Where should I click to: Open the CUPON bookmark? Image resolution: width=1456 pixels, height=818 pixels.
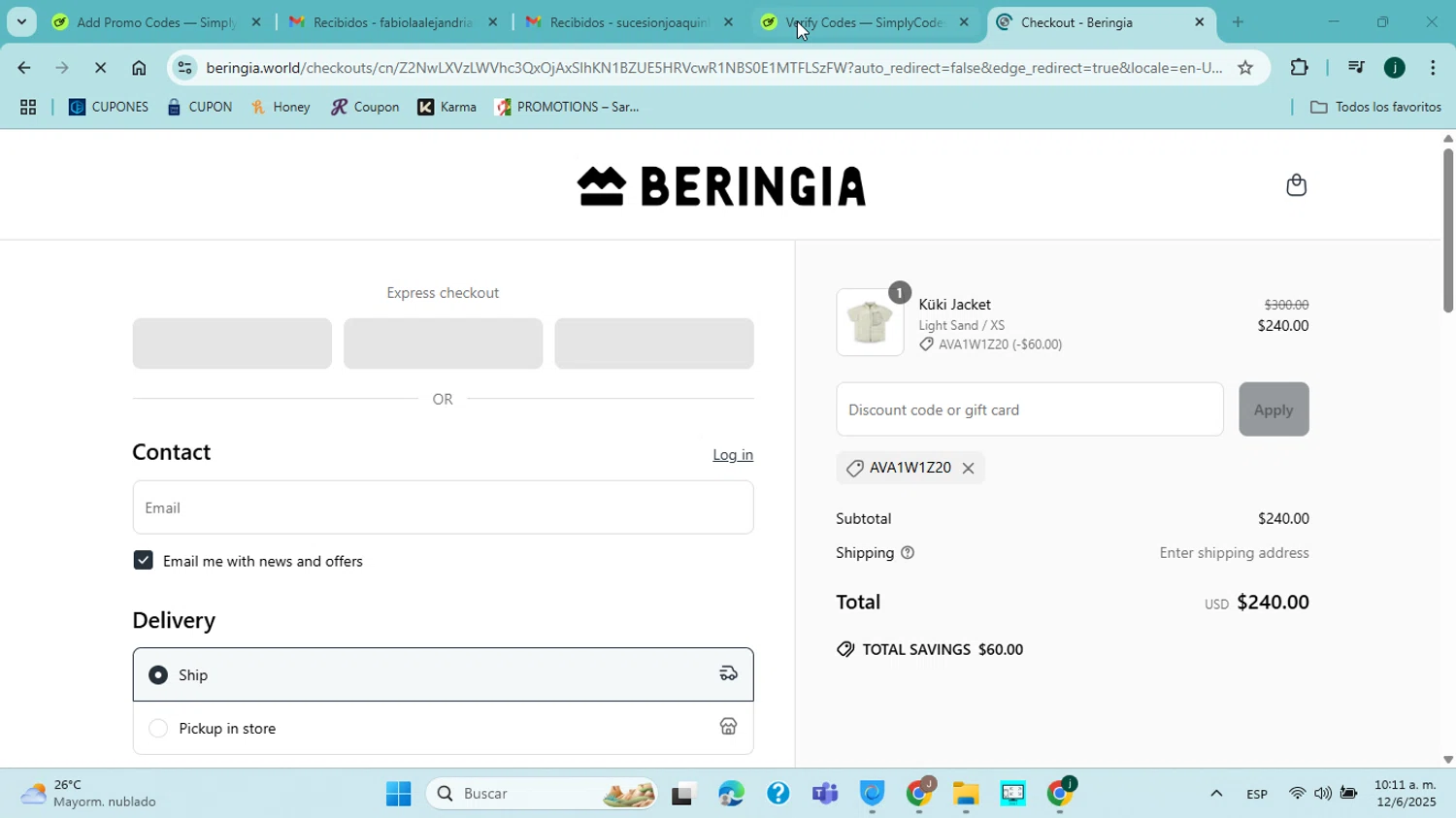[x=200, y=108]
